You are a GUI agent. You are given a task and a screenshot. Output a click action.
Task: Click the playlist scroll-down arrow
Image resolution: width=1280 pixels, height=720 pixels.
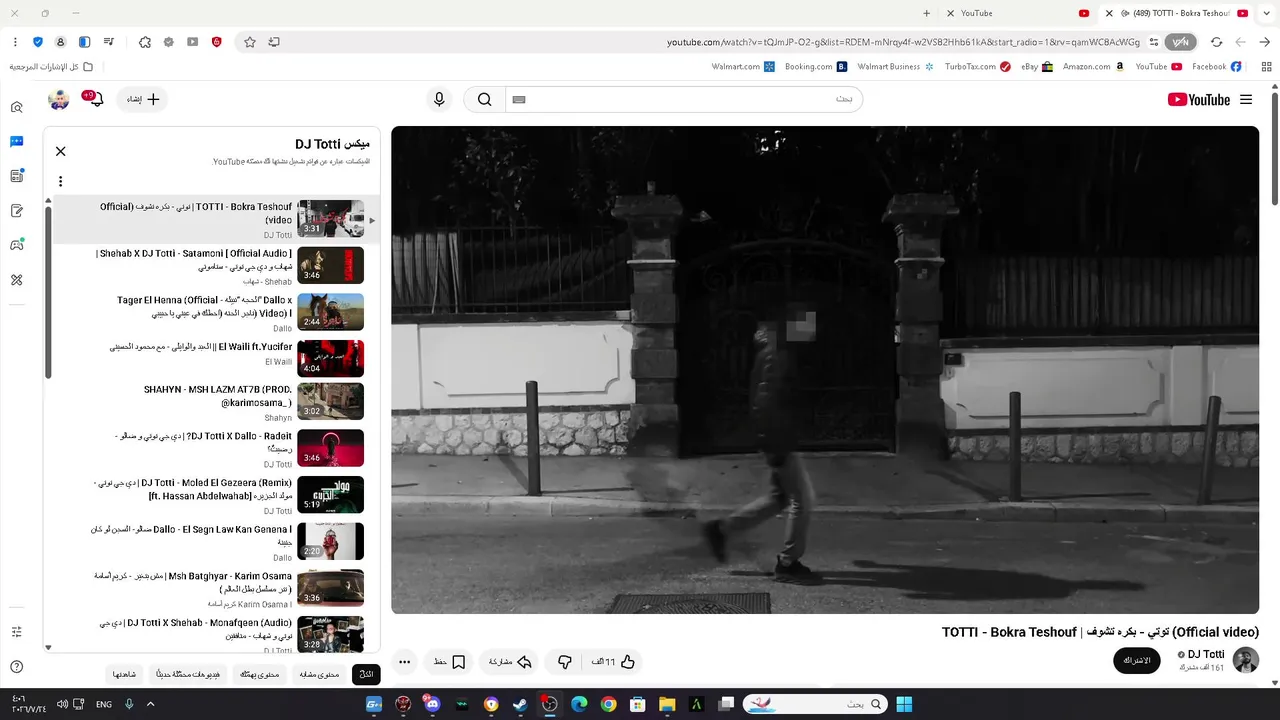48,648
